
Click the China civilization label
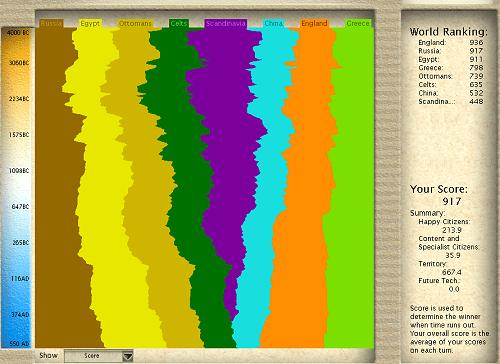pyautogui.click(x=273, y=23)
